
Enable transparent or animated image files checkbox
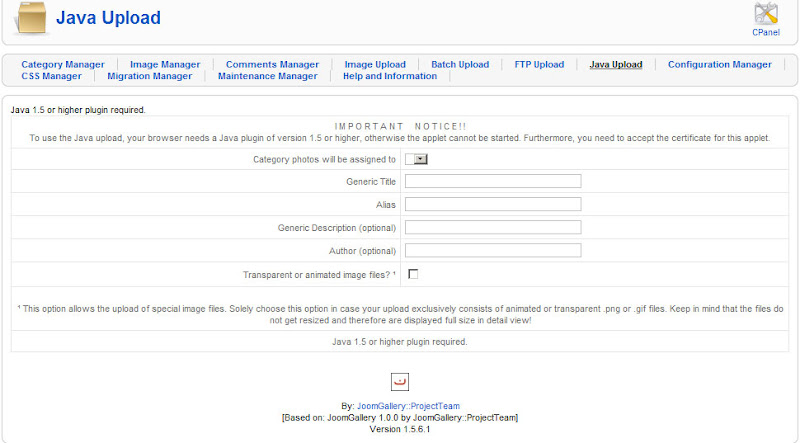pos(413,274)
